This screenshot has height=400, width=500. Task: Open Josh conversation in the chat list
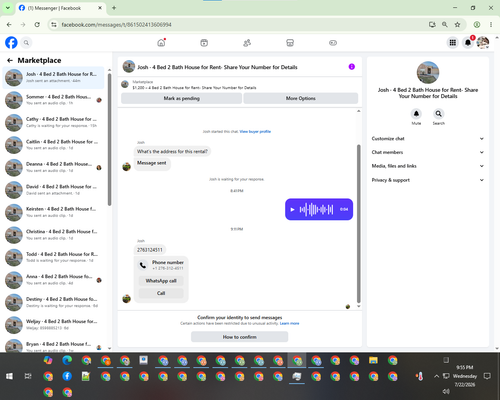(53, 78)
